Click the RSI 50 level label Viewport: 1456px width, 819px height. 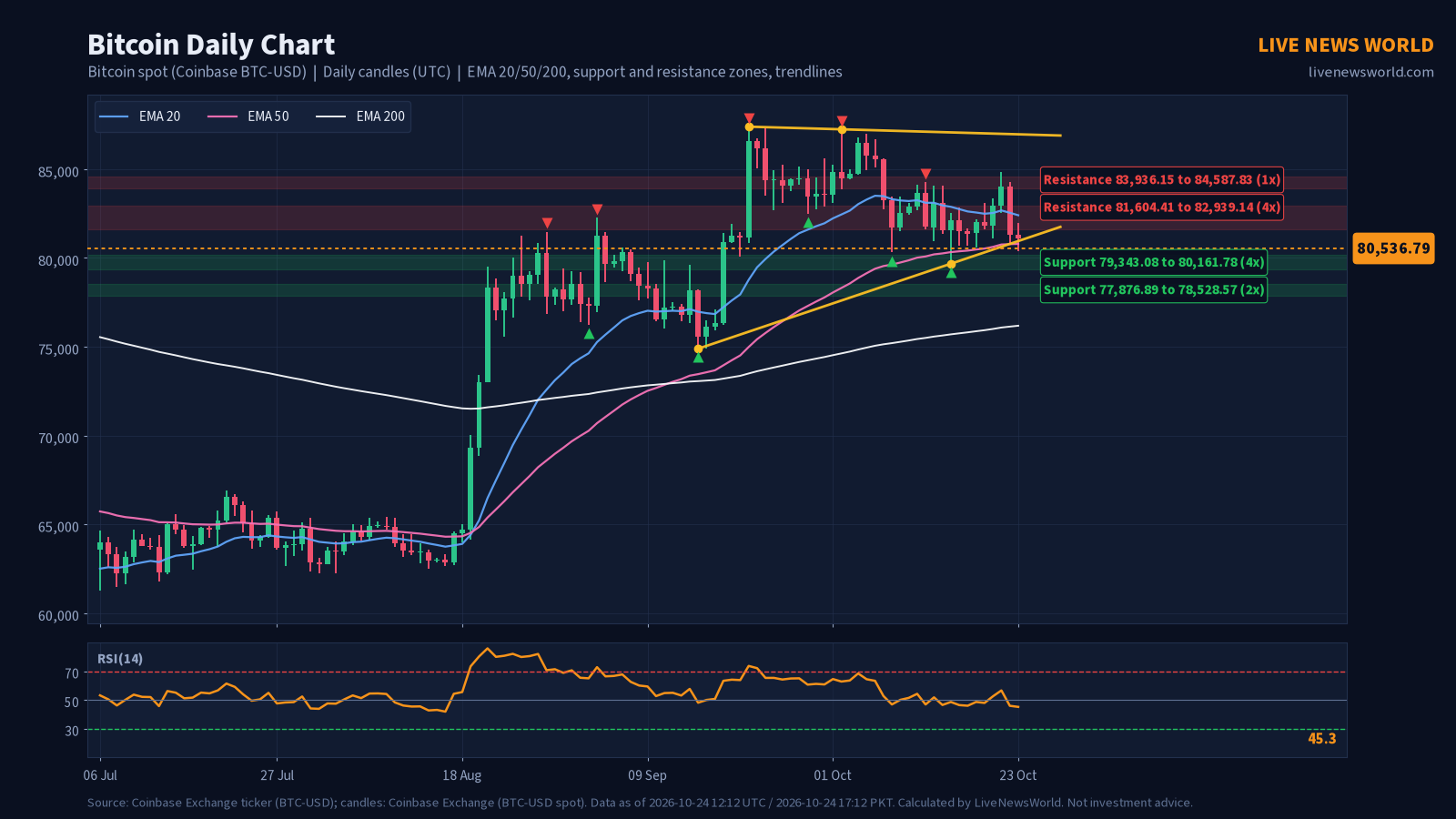(x=72, y=702)
